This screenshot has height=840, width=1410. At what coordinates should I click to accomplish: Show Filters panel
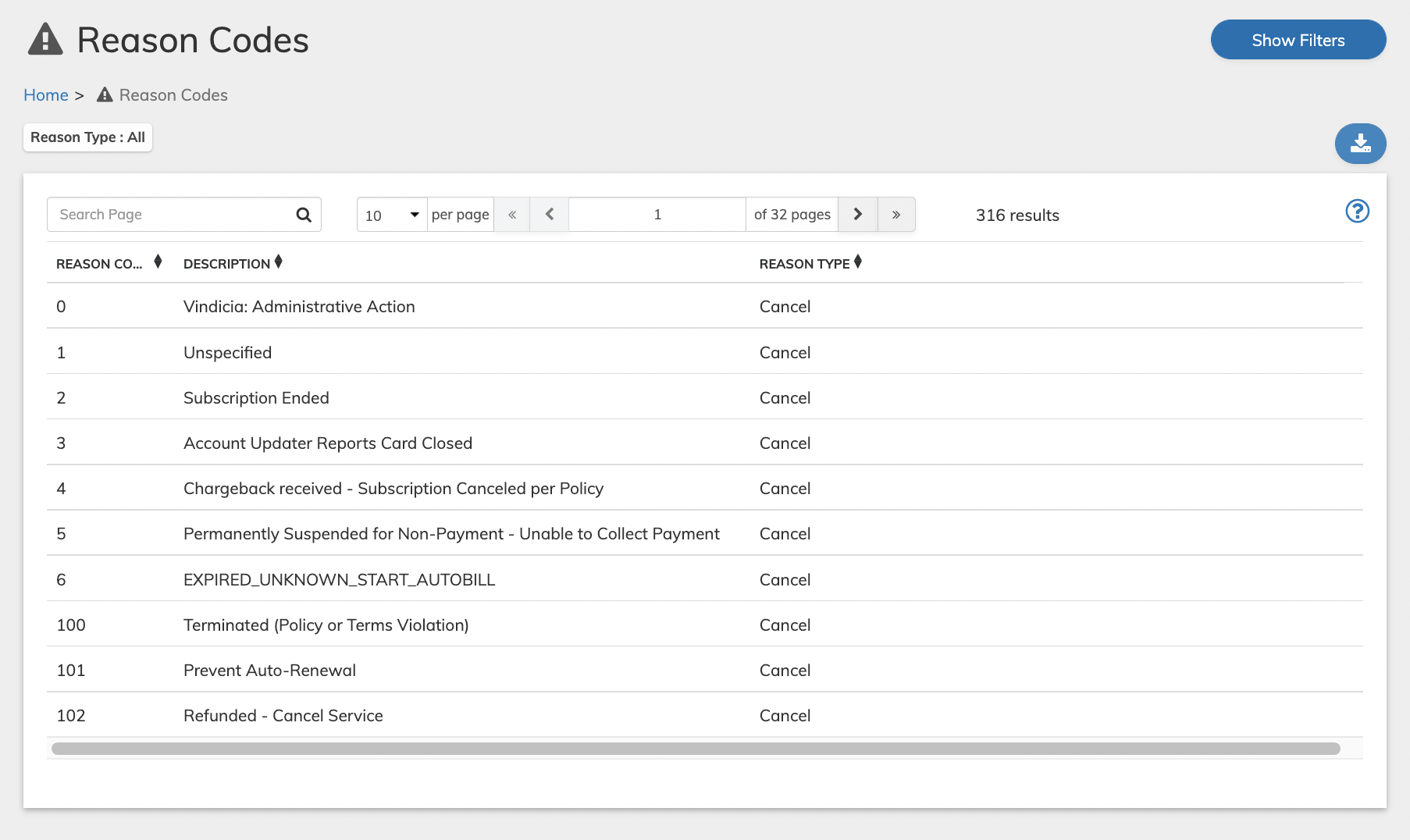click(x=1298, y=40)
